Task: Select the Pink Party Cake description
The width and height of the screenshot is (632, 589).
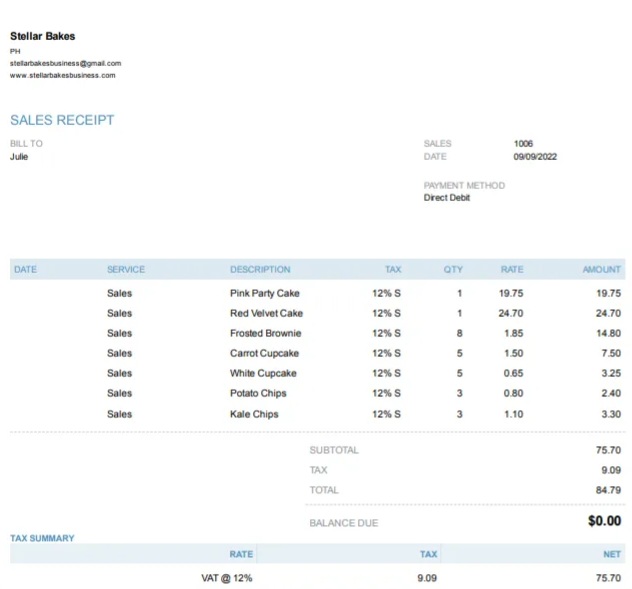Action: pyautogui.click(x=265, y=293)
